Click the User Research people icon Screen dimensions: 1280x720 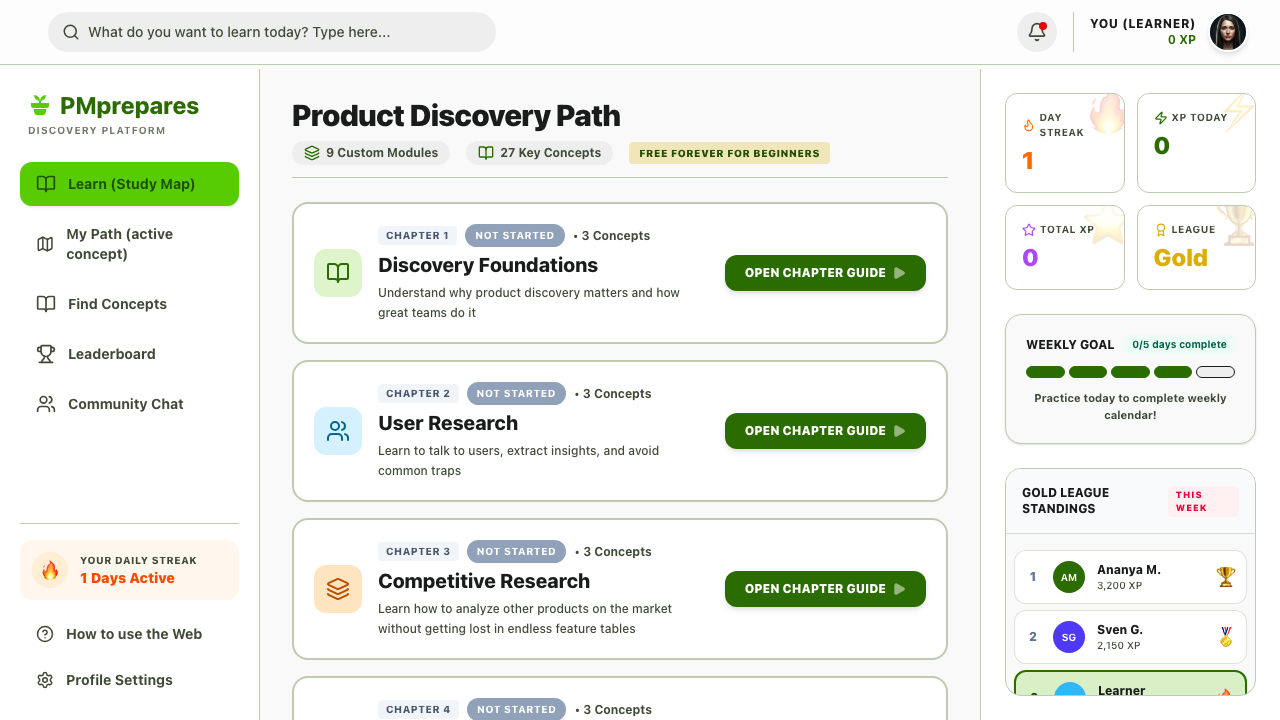point(338,431)
